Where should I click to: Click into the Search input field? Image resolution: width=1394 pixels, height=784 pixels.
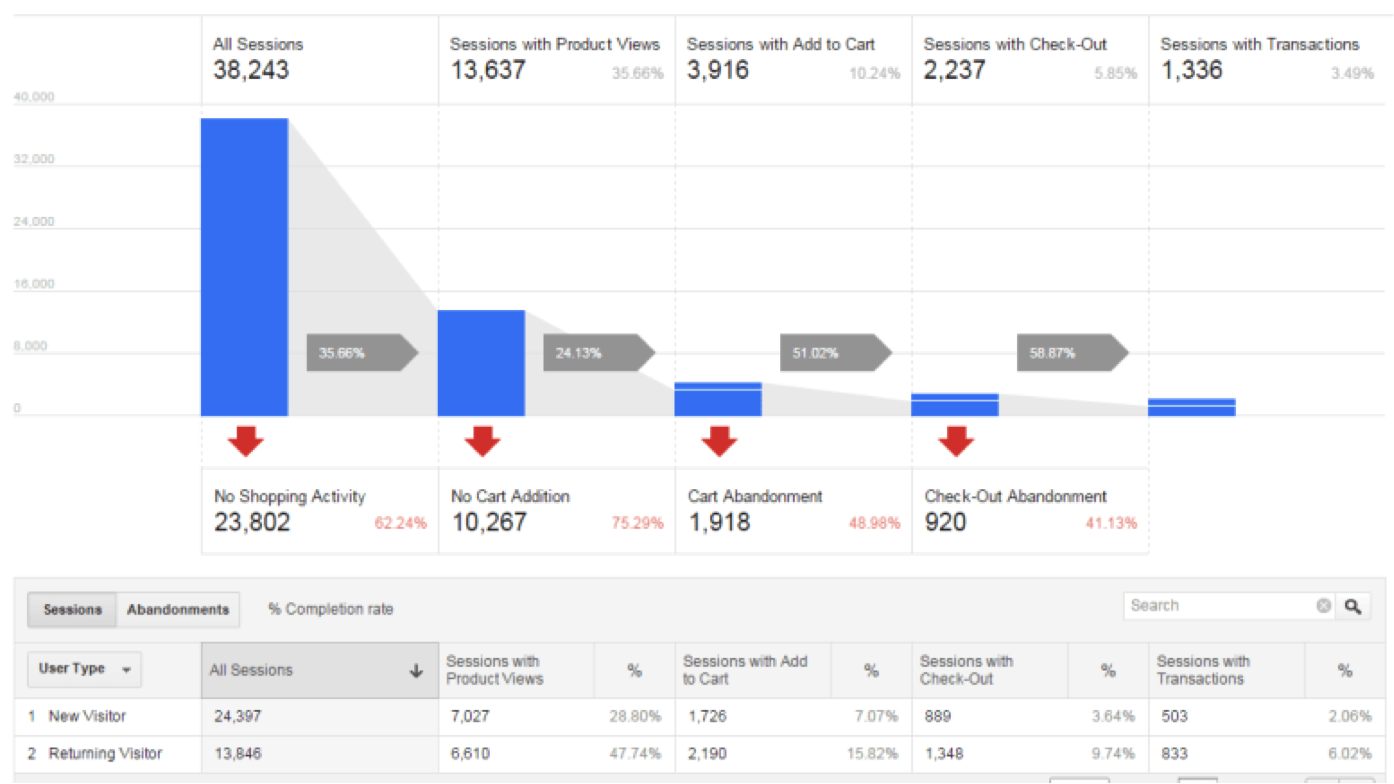(x=1220, y=606)
